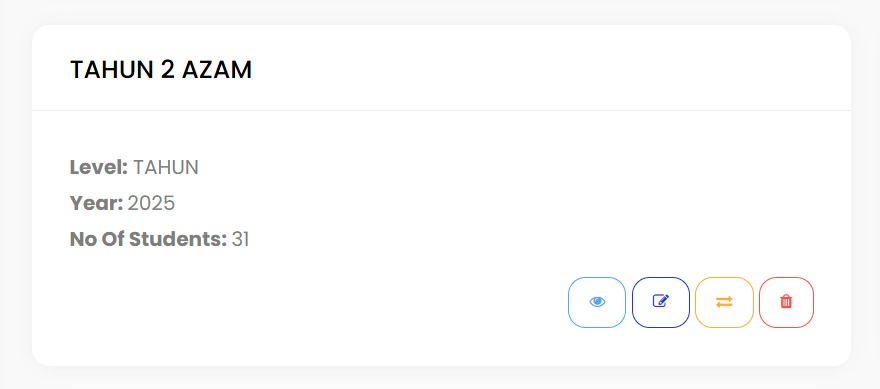The width and height of the screenshot is (880, 389).
Task: Edit the TAHUN 2 AZAM class
Action: (x=661, y=302)
